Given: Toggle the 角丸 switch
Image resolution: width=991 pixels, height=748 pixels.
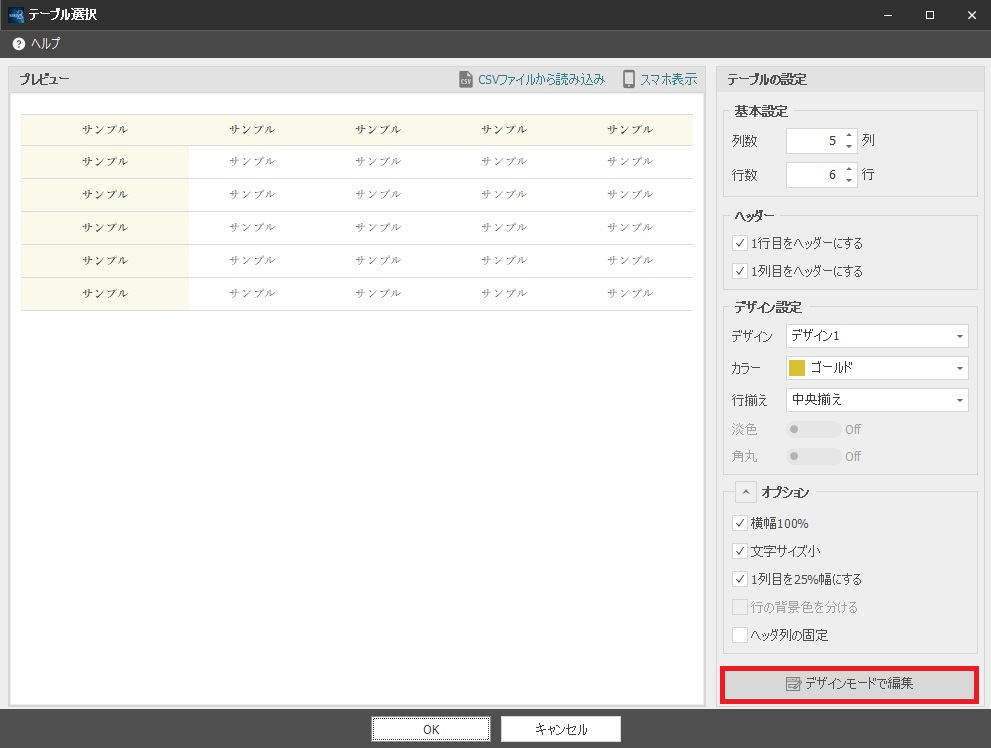Looking at the screenshot, I should click(x=814, y=456).
